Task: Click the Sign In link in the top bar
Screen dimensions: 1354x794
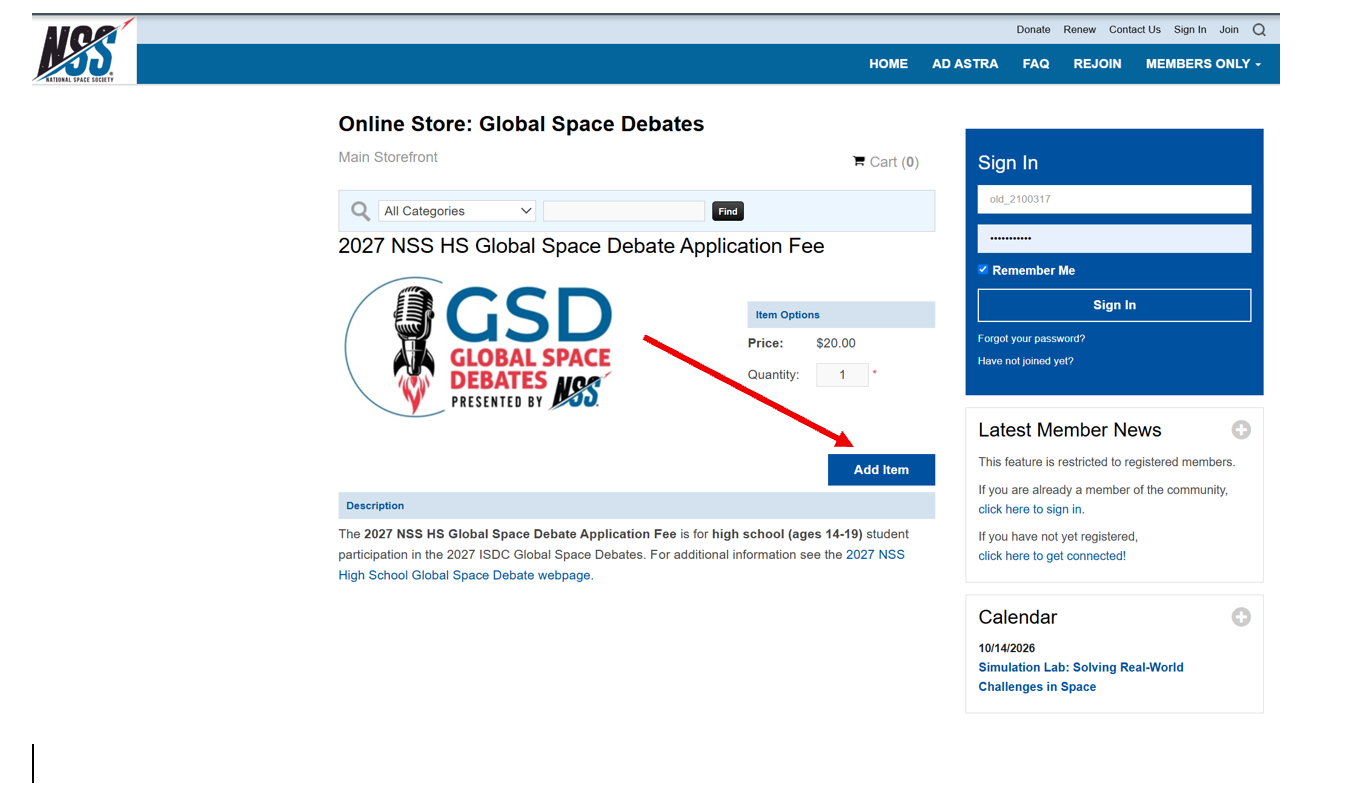Action: [1190, 30]
